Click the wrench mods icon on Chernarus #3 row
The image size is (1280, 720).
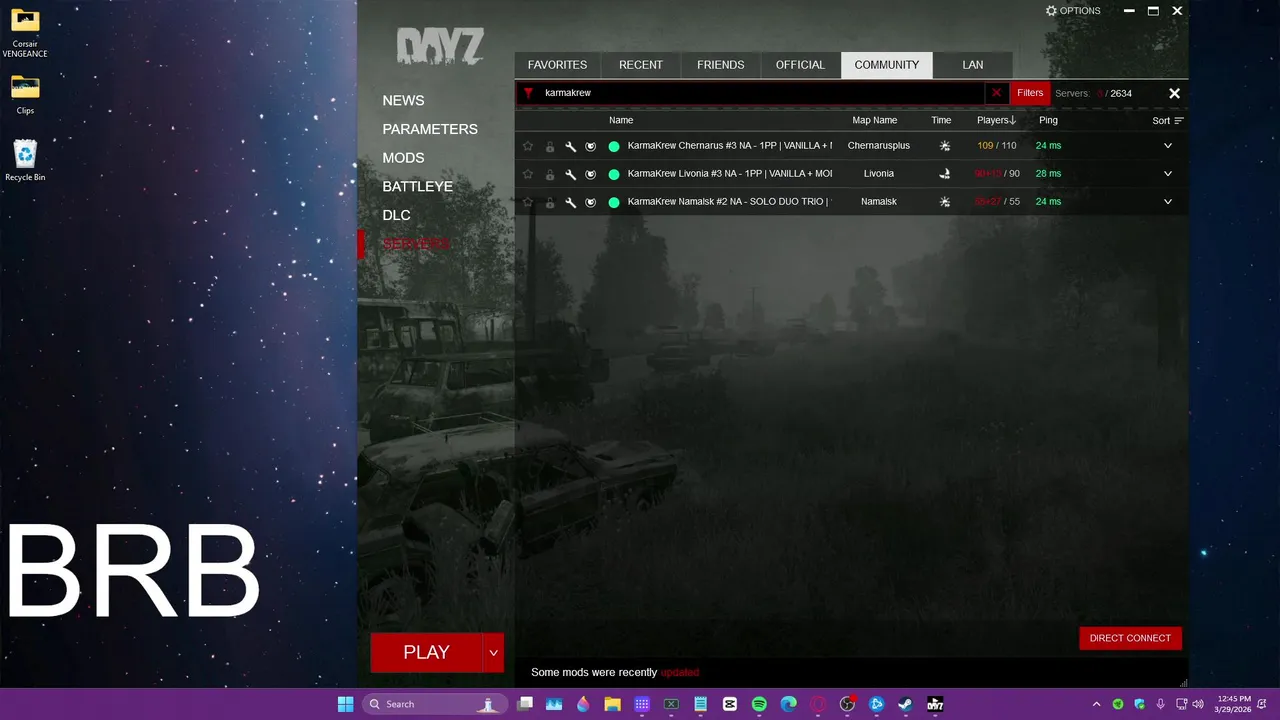click(x=570, y=146)
